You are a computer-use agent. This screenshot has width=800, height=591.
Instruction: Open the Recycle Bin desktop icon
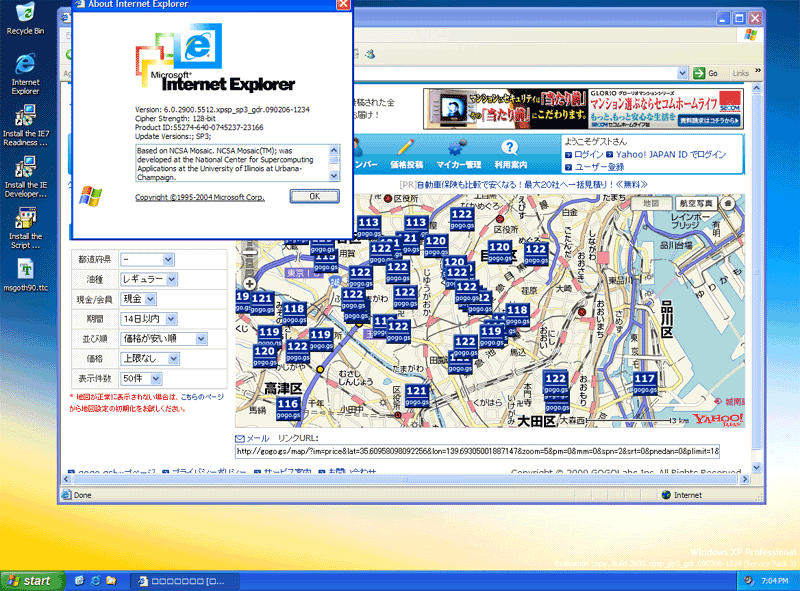click(25, 18)
